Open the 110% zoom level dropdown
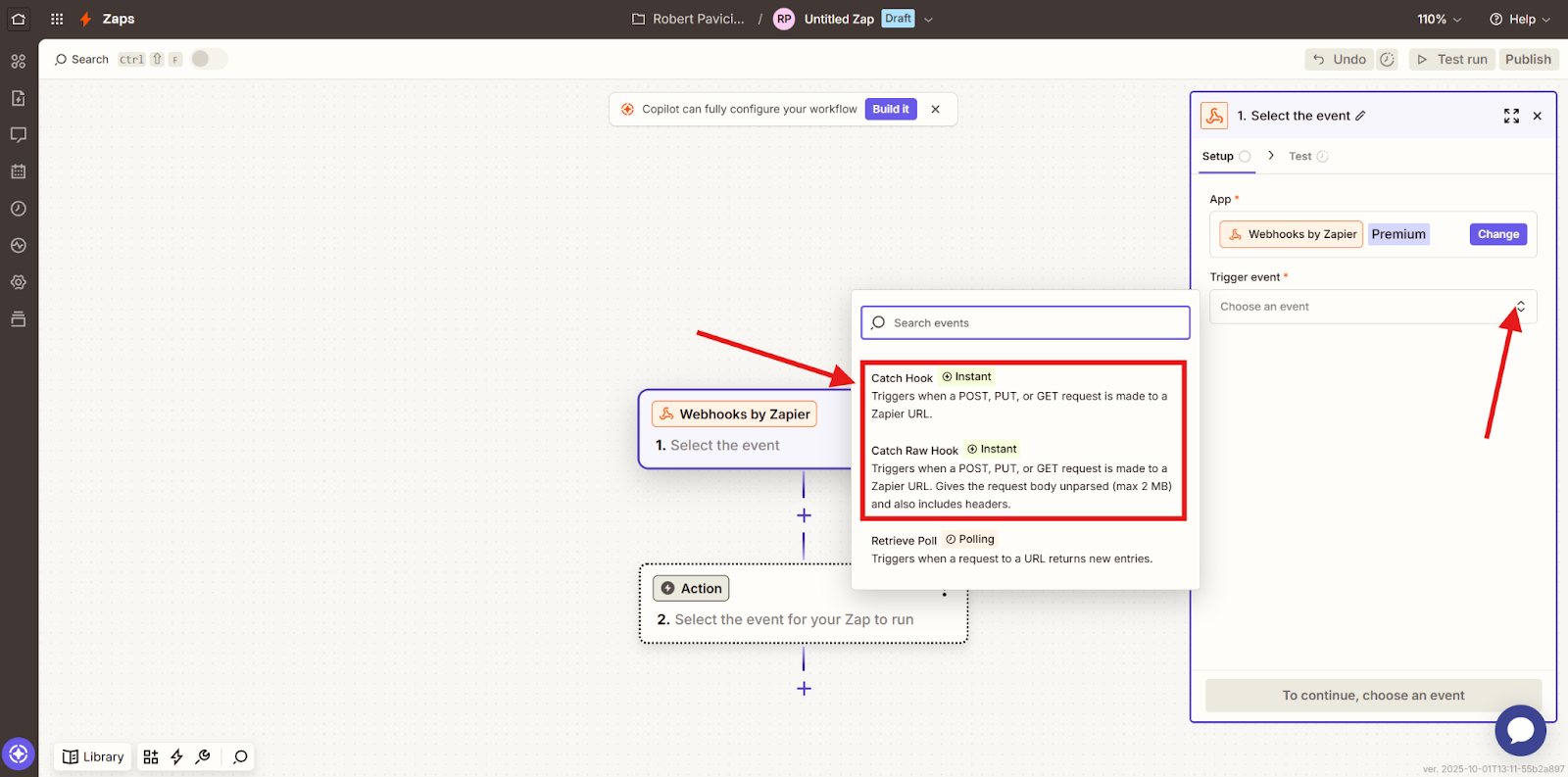 click(1440, 19)
